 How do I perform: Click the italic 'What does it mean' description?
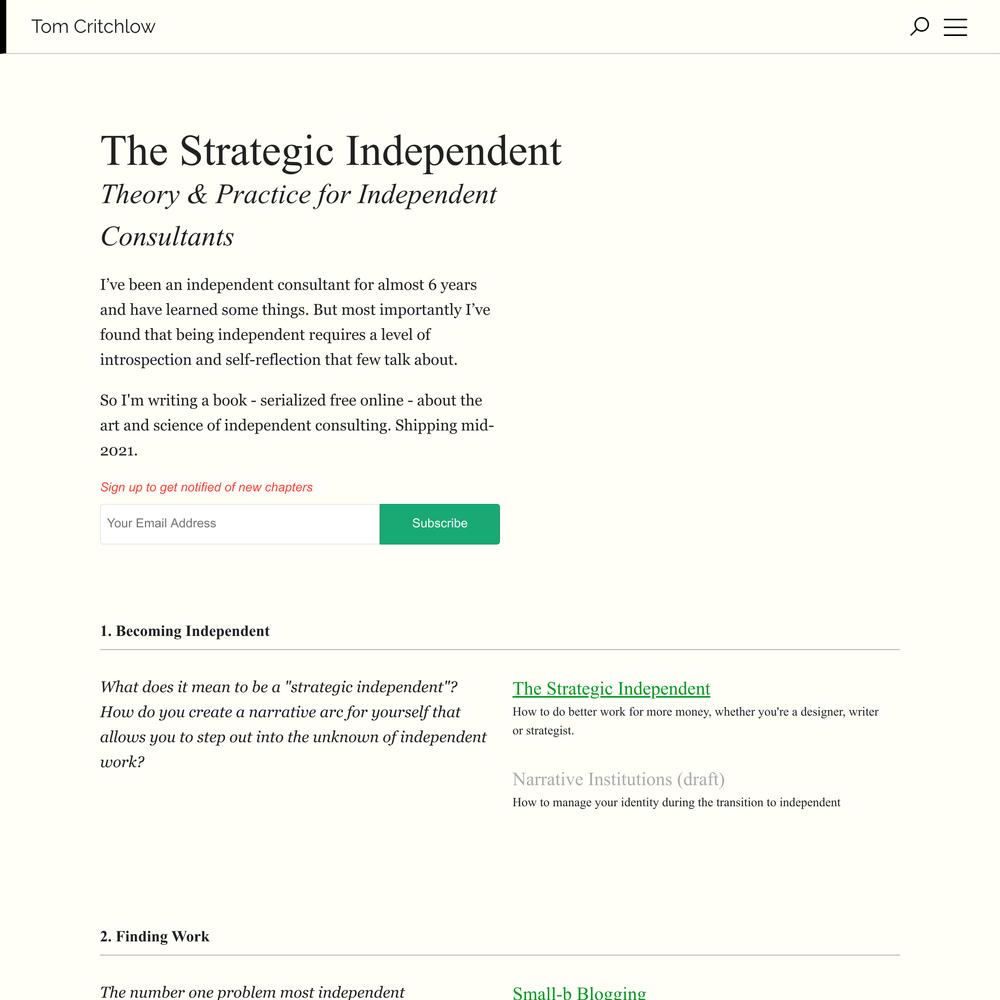pyautogui.click(x=293, y=724)
